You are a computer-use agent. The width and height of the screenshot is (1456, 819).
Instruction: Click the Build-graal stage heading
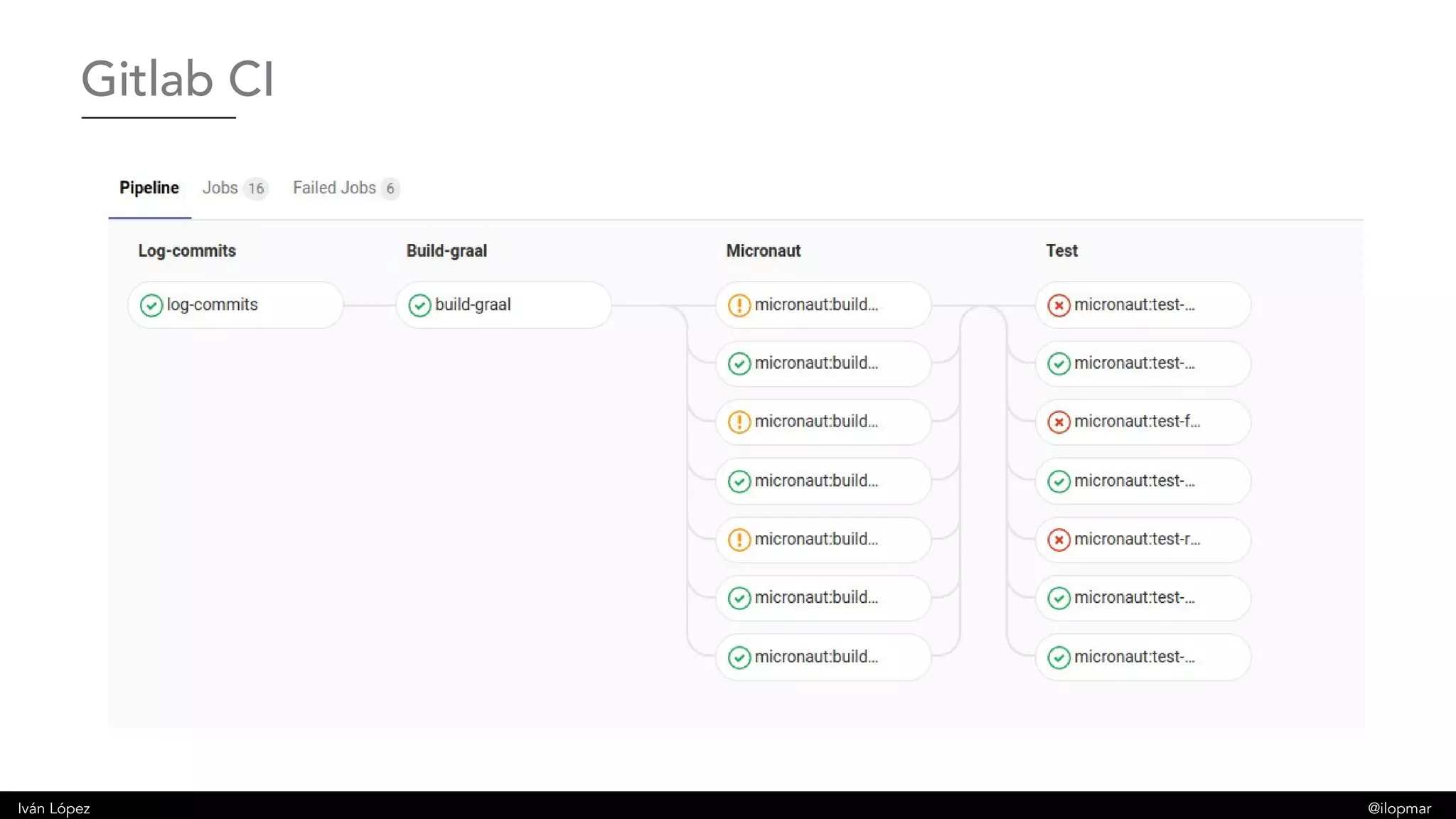(446, 251)
